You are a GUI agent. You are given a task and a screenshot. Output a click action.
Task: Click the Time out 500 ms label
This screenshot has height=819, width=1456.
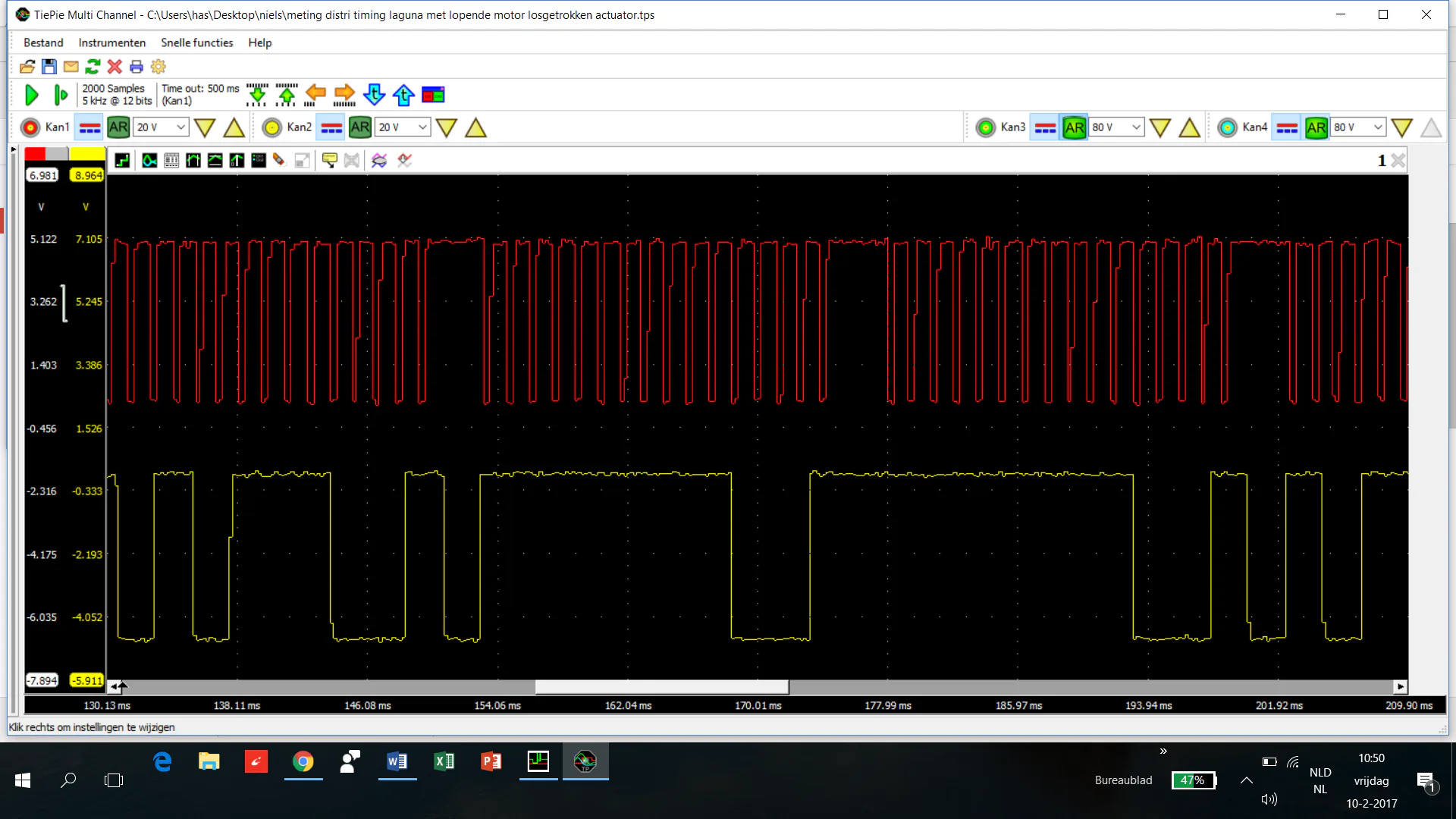(200, 88)
